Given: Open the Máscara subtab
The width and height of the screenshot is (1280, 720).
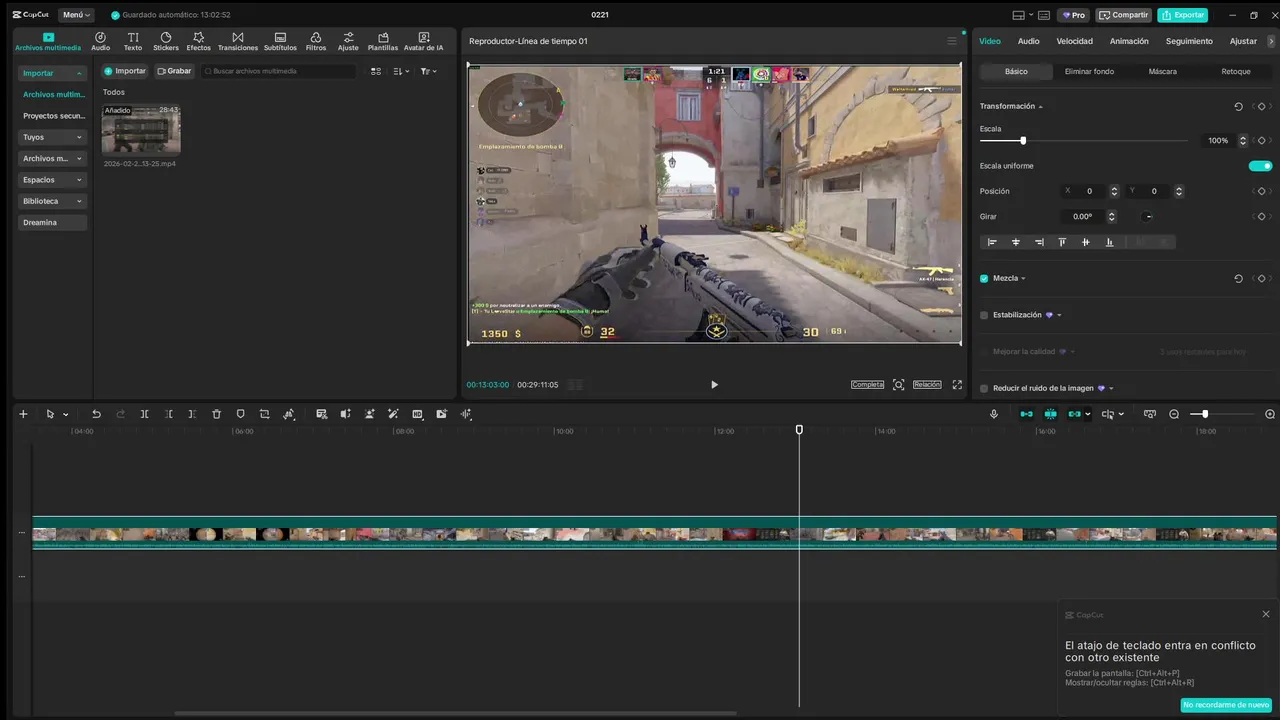Looking at the screenshot, I should (1162, 72).
